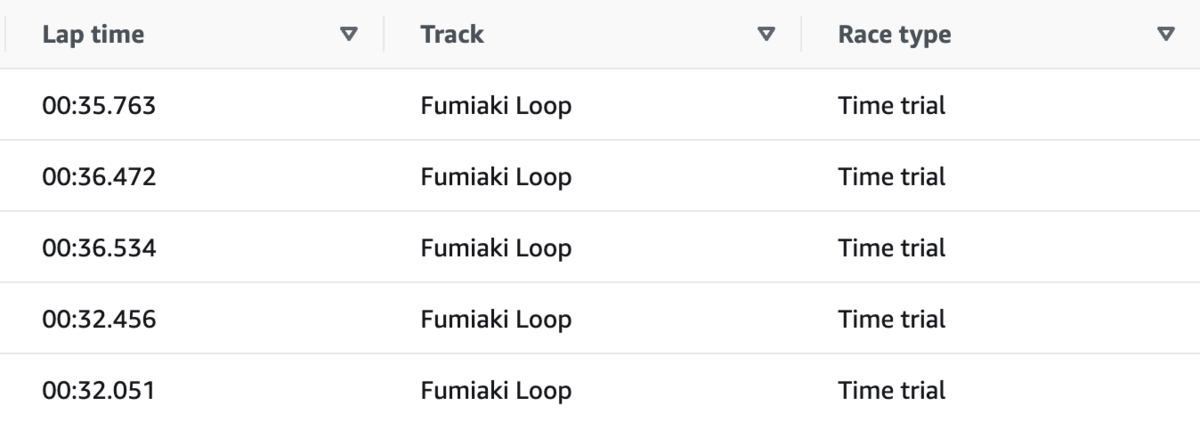Select the Track column header label
Image resolution: width=1200 pixels, height=422 pixels.
(x=452, y=34)
